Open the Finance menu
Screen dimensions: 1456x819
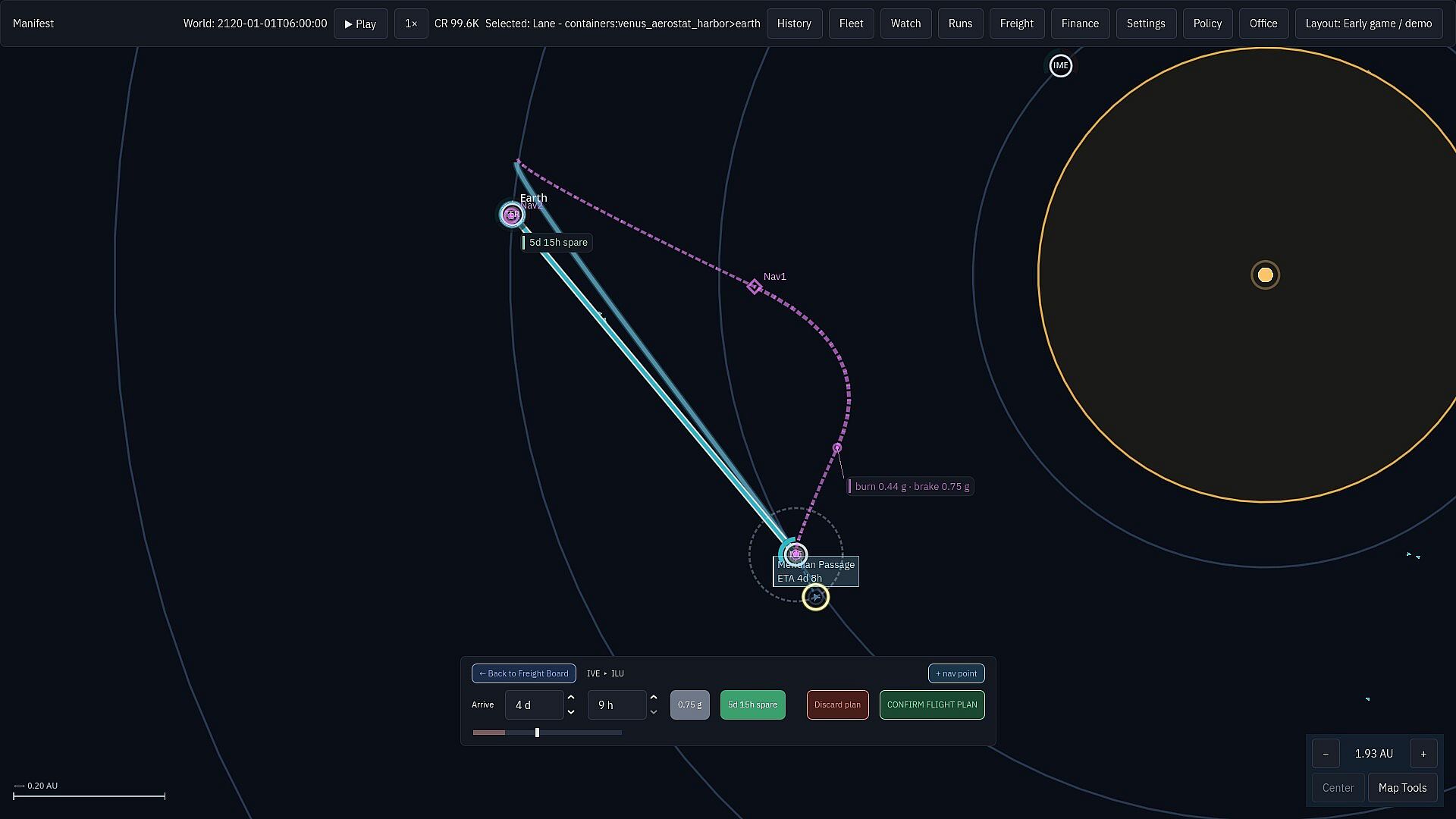[x=1080, y=24]
